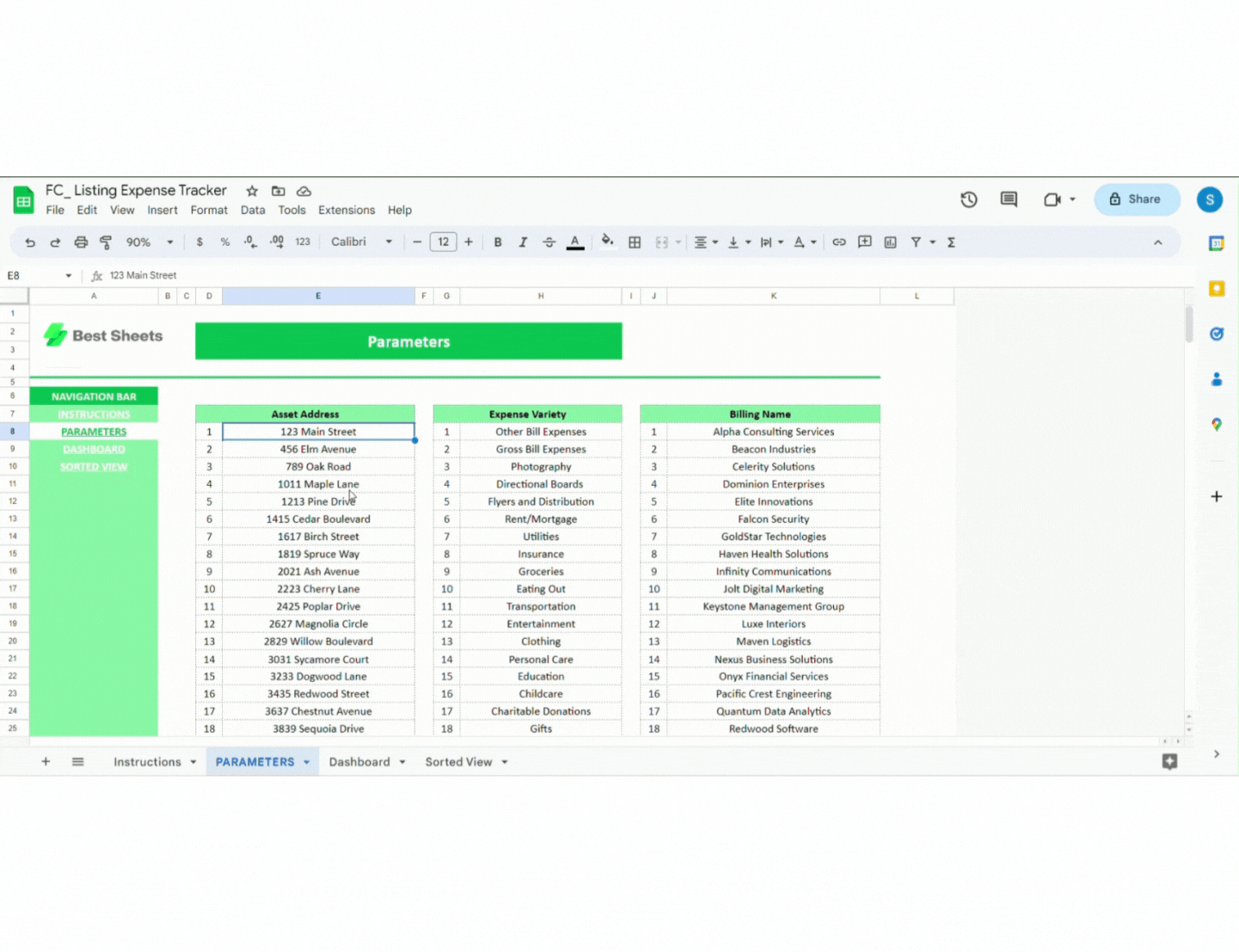Open version history clock icon
This screenshot has width=1239, height=952.
pos(969,200)
